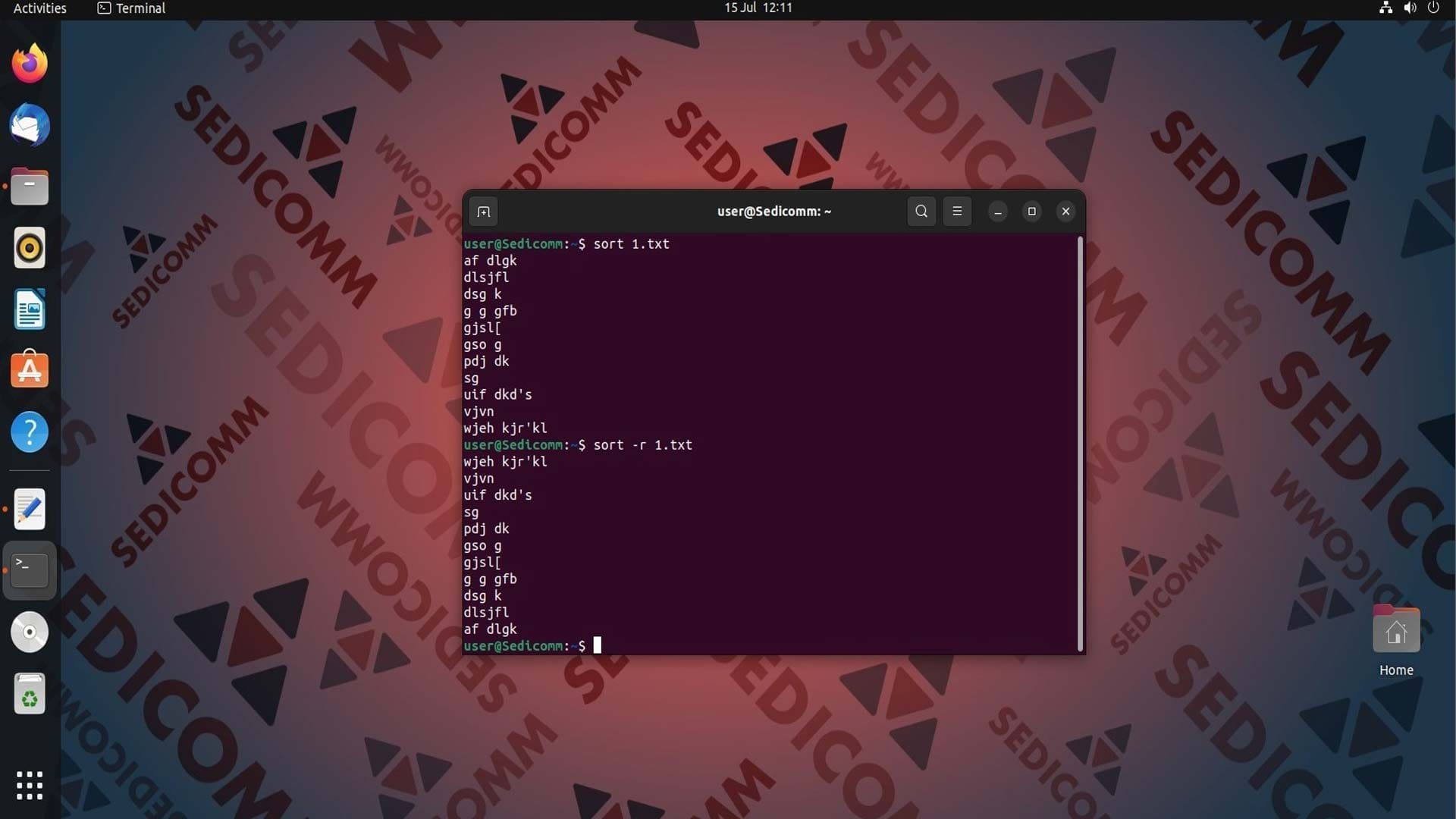Image resolution: width=1456 pixels, height=819 pixels.
Task: Click the first 'wjeh kjr'kl' output line
Action: click(x=506, y=428)
